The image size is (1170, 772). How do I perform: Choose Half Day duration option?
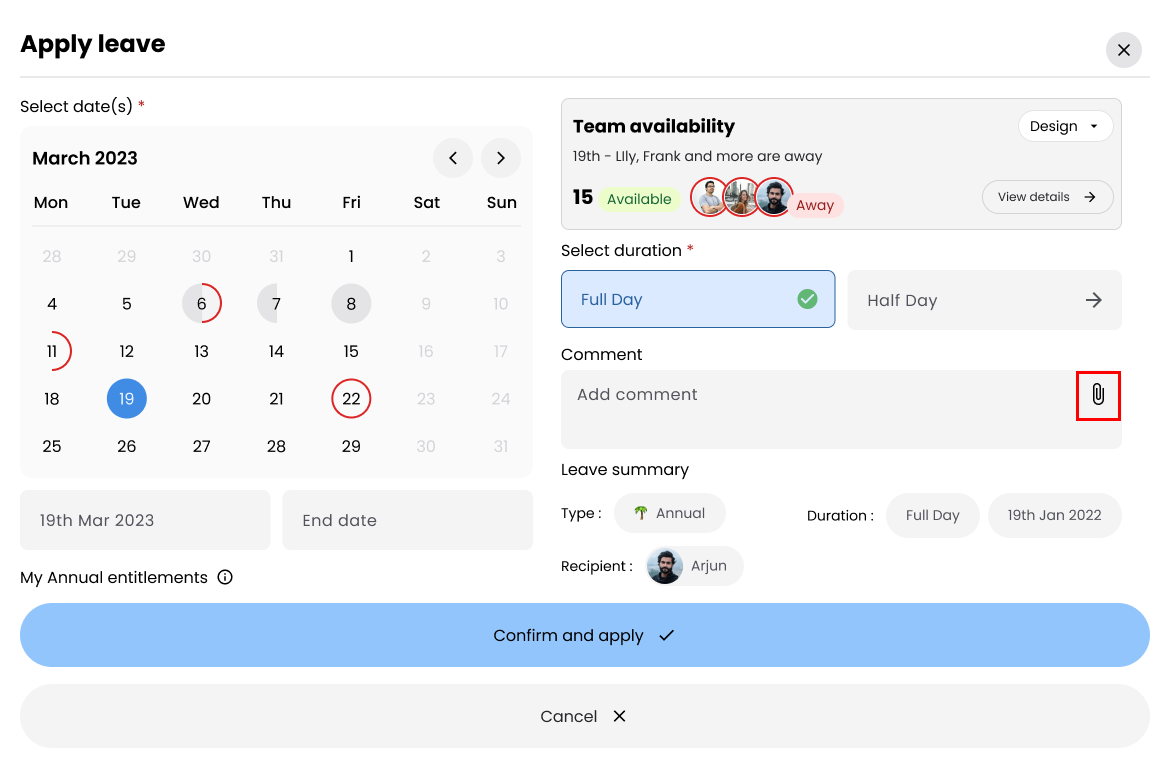pos(984,300)
